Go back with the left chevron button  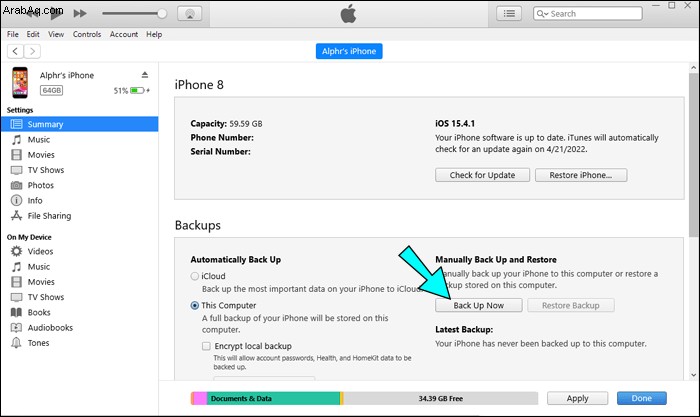tap(15, 51)
